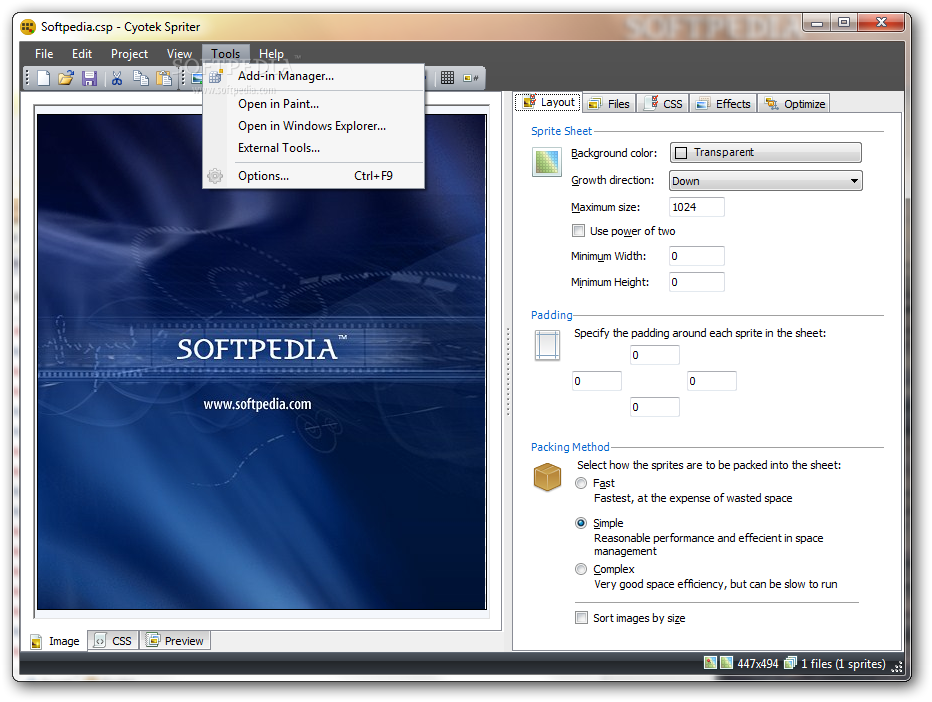Switch to the right panel CSS tab
Image resolution: width=932 pixels, height=702 pixels.
click(663, 104)
